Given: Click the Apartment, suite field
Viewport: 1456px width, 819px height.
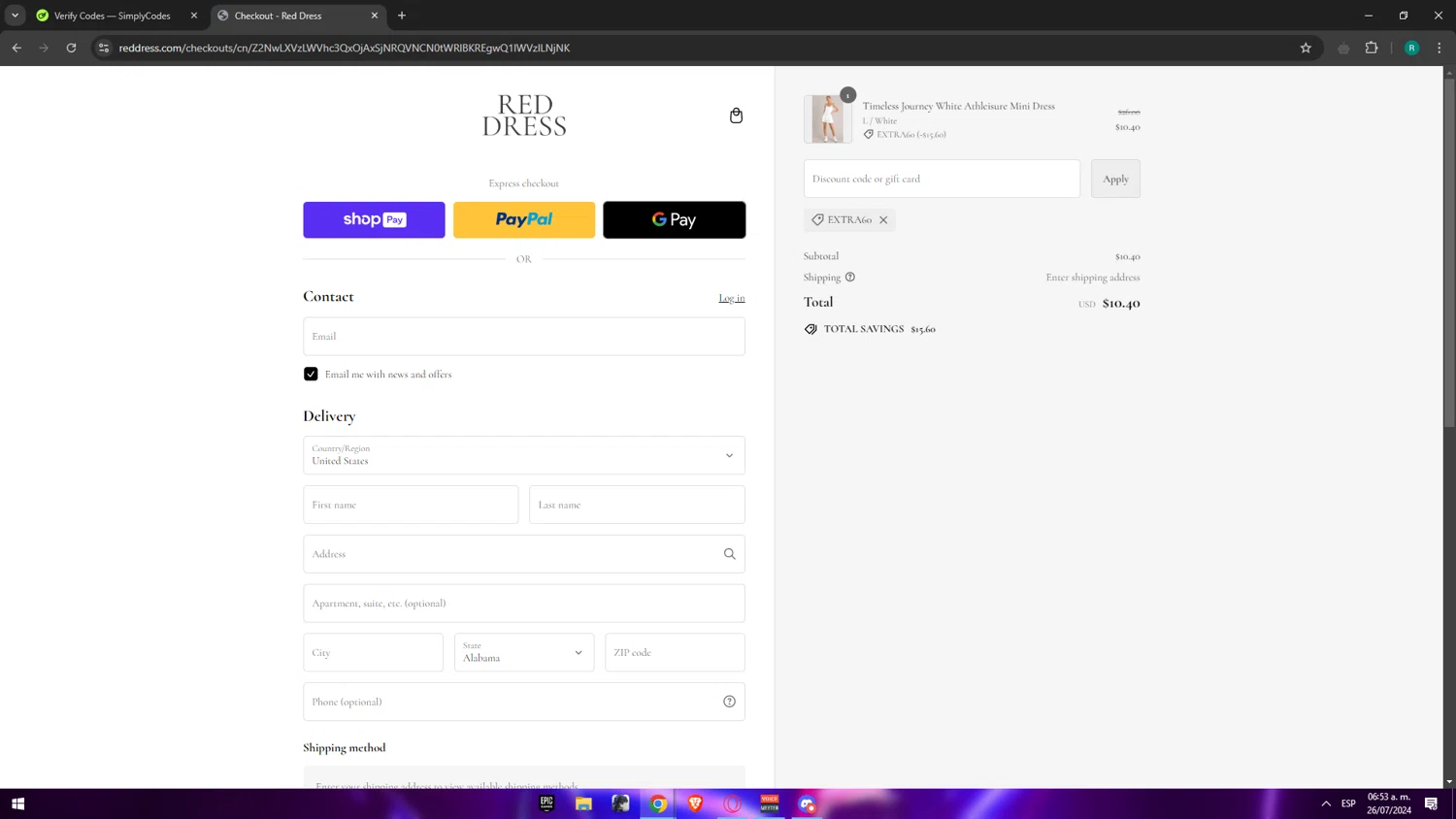Looking at the screenshot, I should pyautogui.click(x=524, y=604).
